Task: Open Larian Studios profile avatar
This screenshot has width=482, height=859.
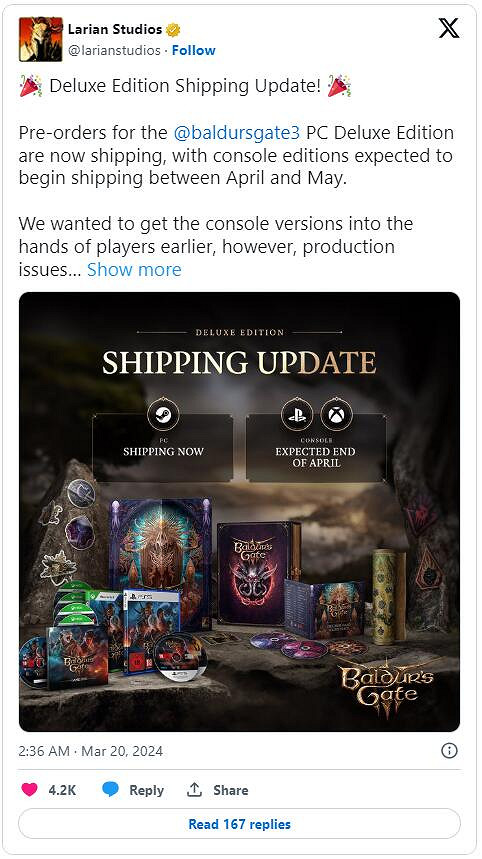Action: [41, 39]
